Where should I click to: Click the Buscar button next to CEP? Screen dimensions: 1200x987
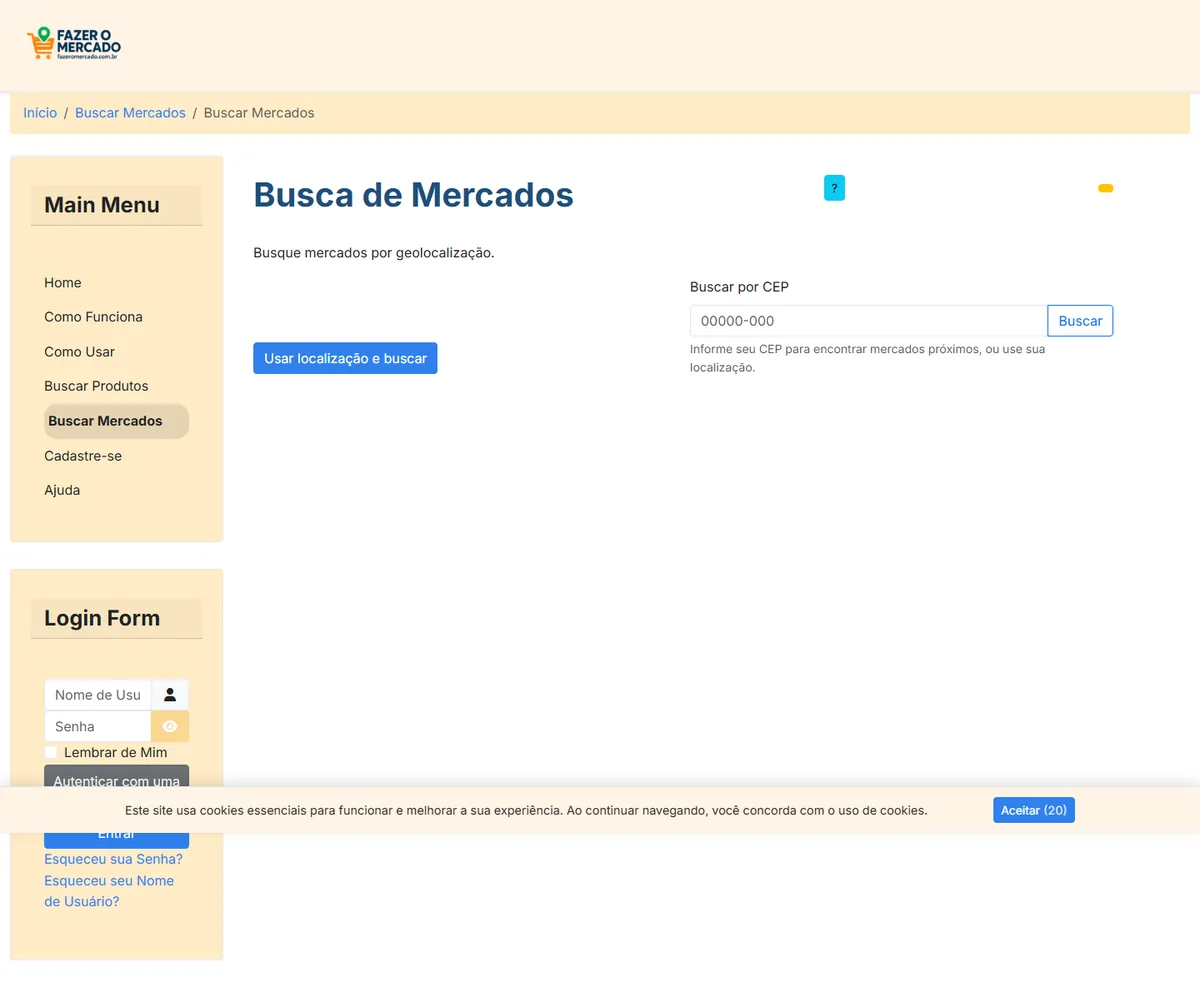1080,321
